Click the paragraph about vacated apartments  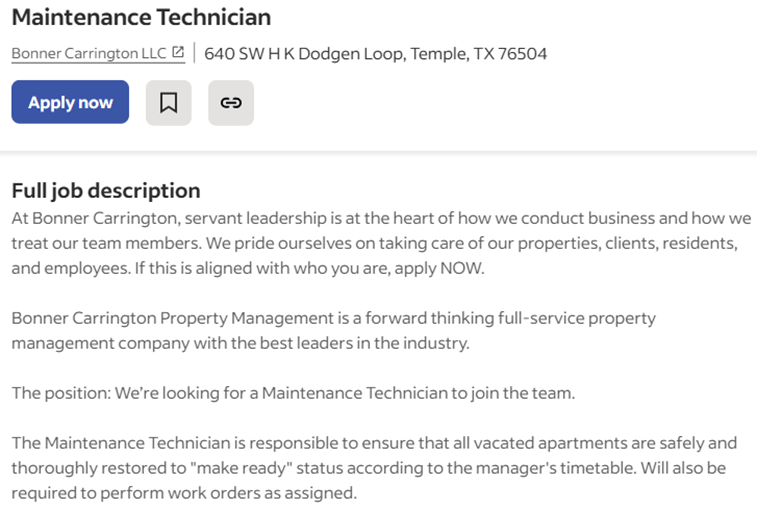[x=374, y=468]
